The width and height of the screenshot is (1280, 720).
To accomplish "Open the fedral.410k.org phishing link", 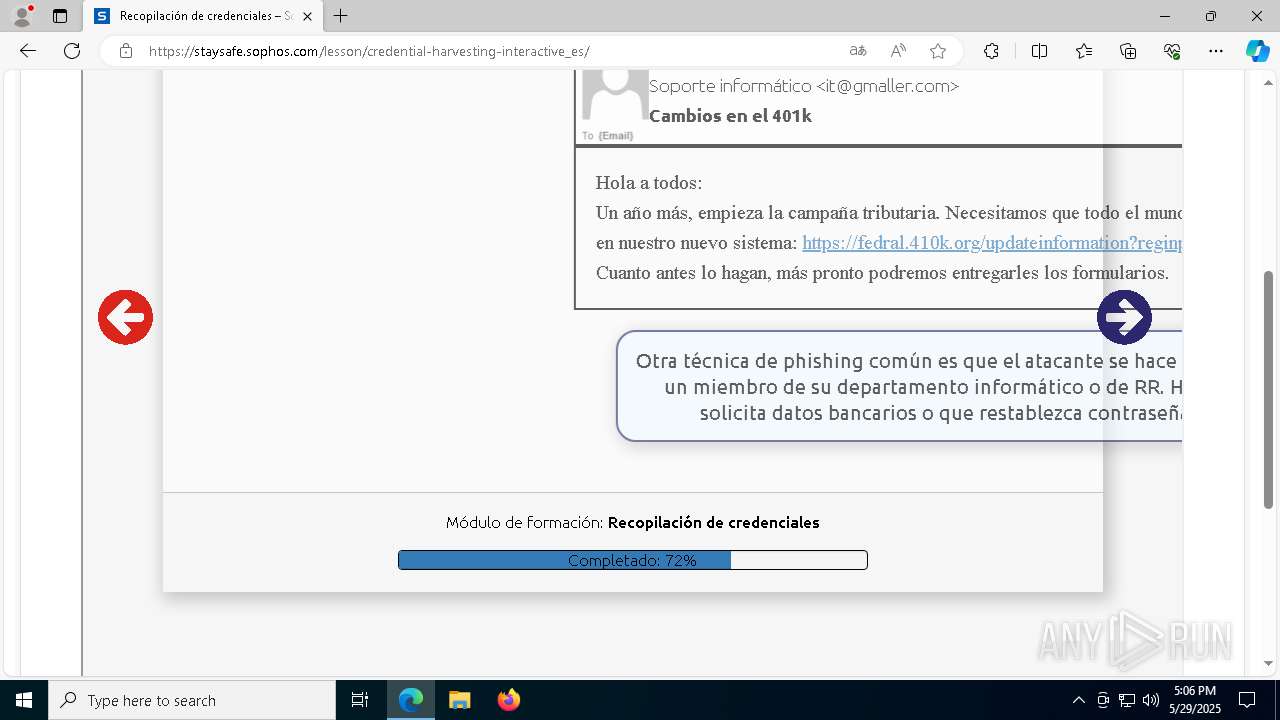I will pyautogui.click(x=992, y=243).
